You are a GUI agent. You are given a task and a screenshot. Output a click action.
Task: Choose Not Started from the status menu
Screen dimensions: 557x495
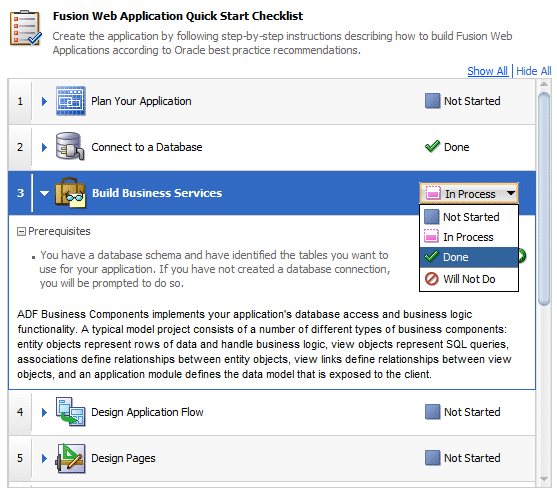469,217
